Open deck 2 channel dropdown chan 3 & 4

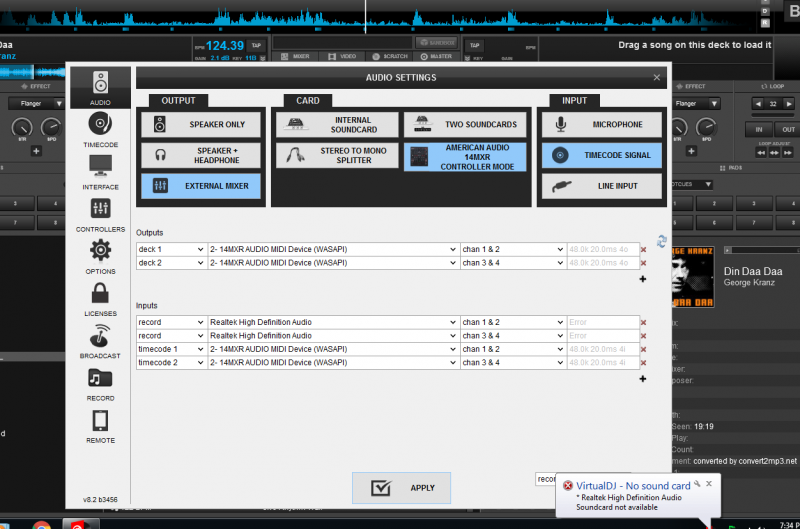513,263
